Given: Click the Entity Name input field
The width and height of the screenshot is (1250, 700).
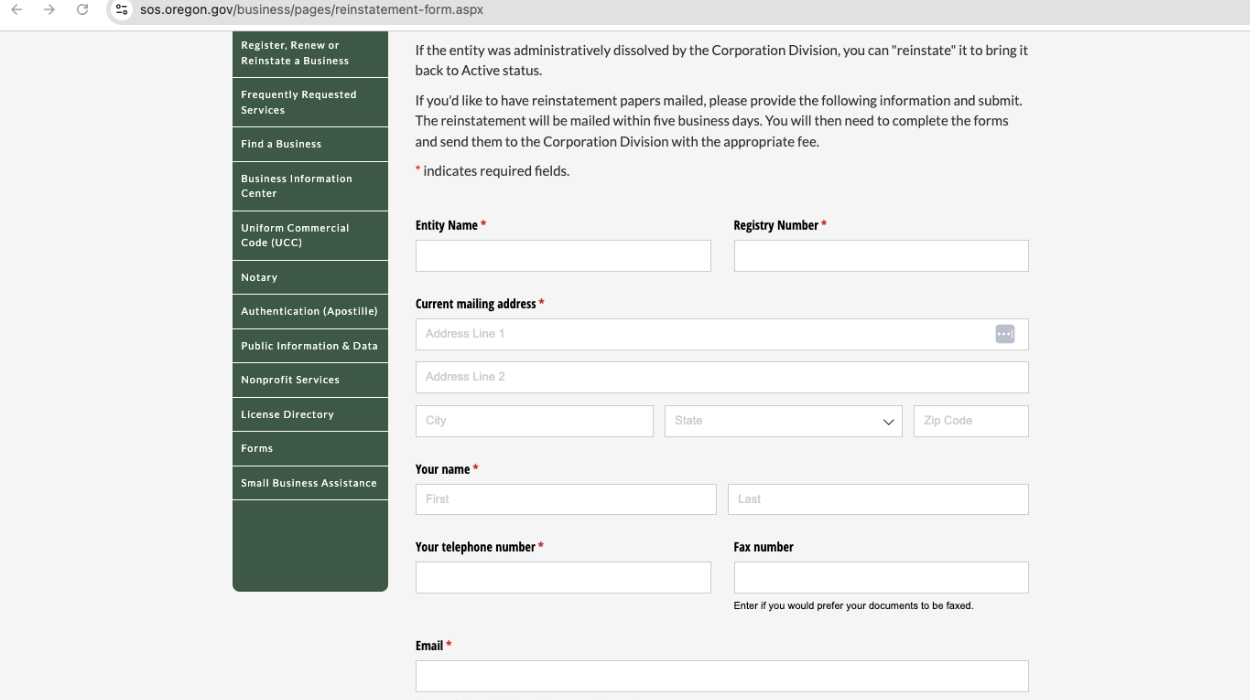Looking at the screenshot, I should (562, 255).
